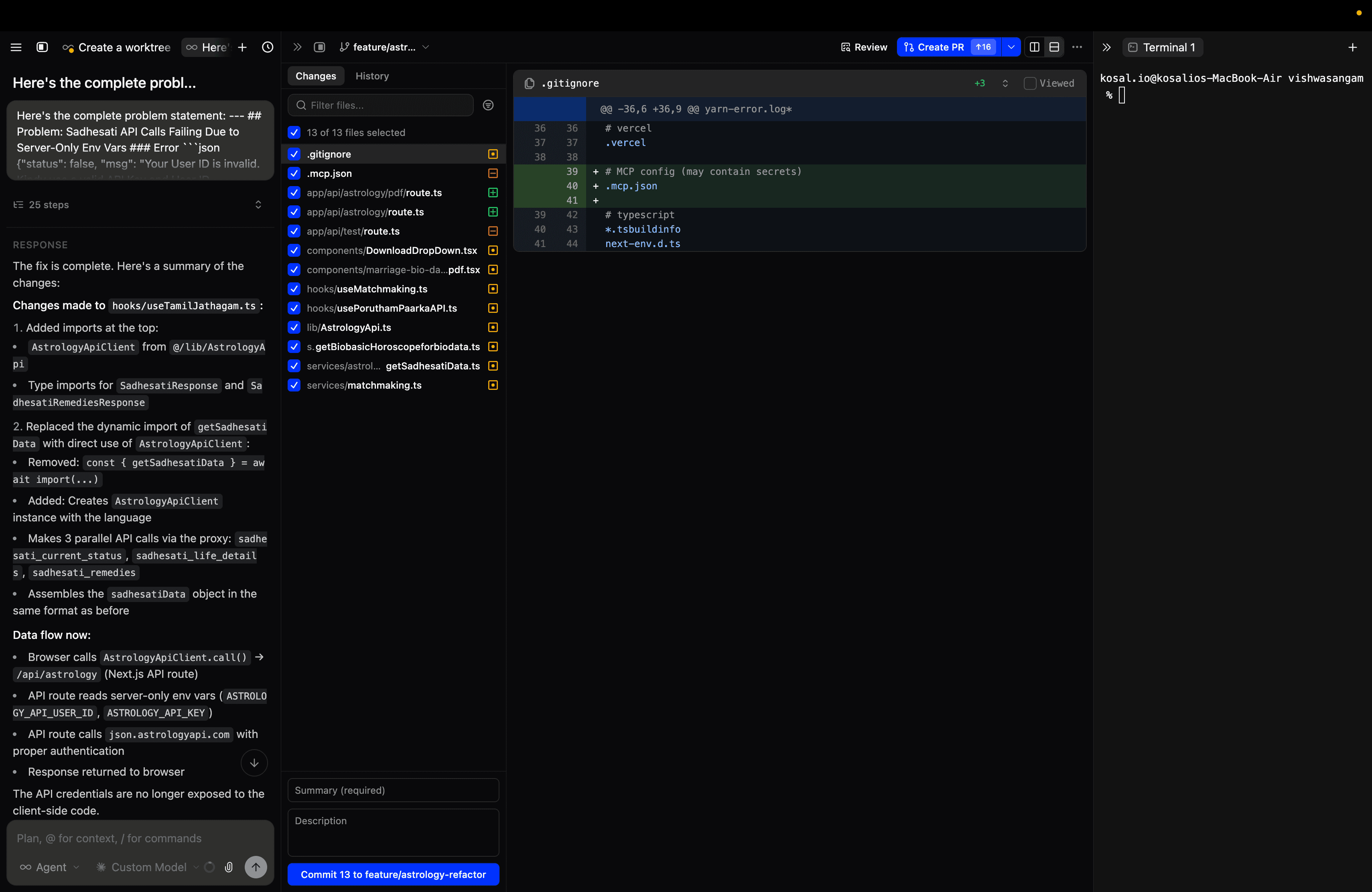Click added status icon for app/api/astrology/pdf/route.ts
The image size is (1372, 892).
point(493,193)
